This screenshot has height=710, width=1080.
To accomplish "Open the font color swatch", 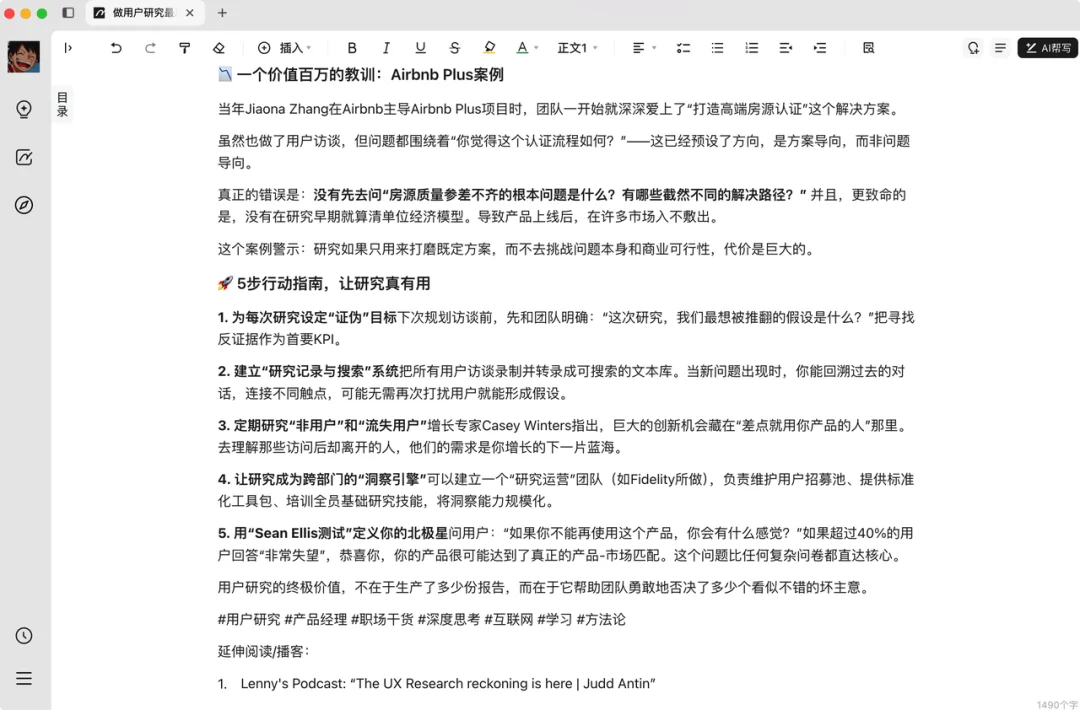I will 522,47.
